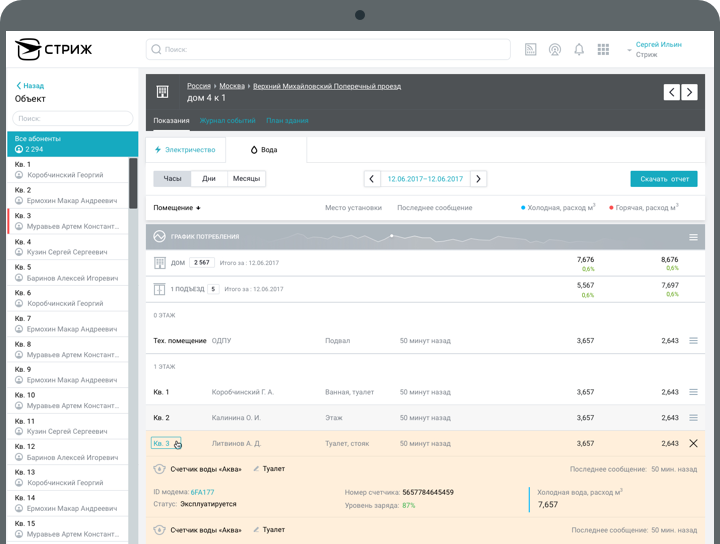Open modem ID 6FA177 link
720x544 pixels.
(x=202, y=492)
